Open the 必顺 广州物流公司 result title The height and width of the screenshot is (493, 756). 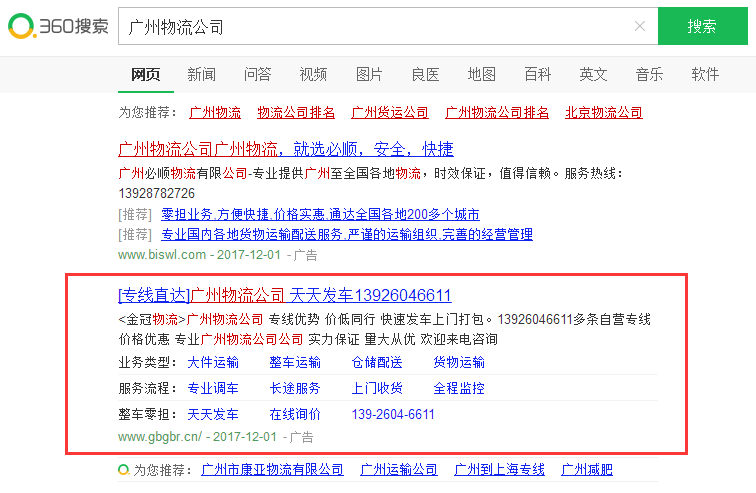pyautogui.click(x=285, y=149)
